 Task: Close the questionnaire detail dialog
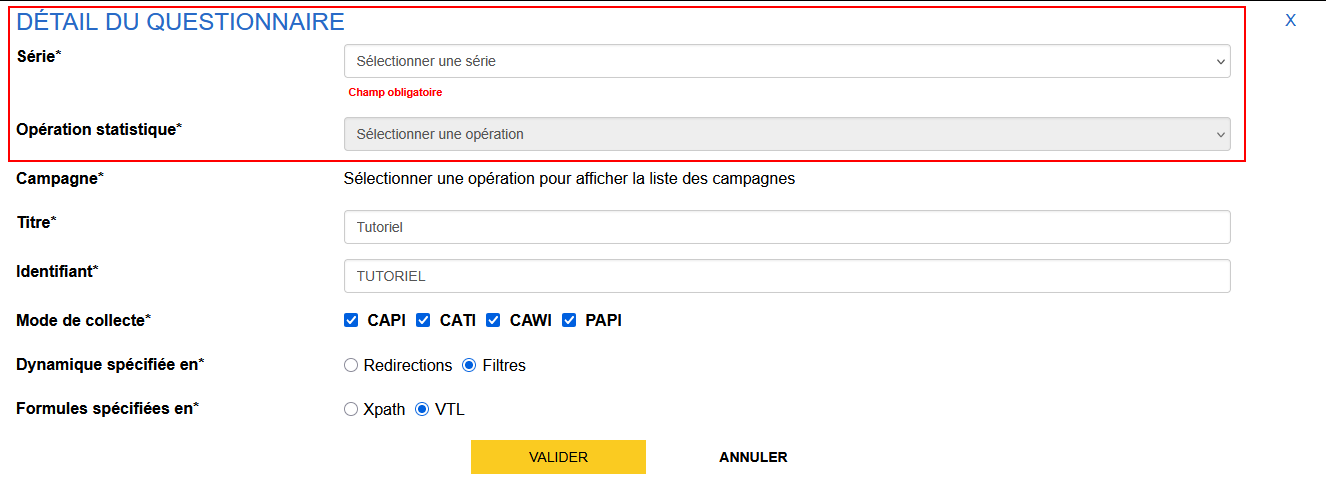[x=1290, y=20]
